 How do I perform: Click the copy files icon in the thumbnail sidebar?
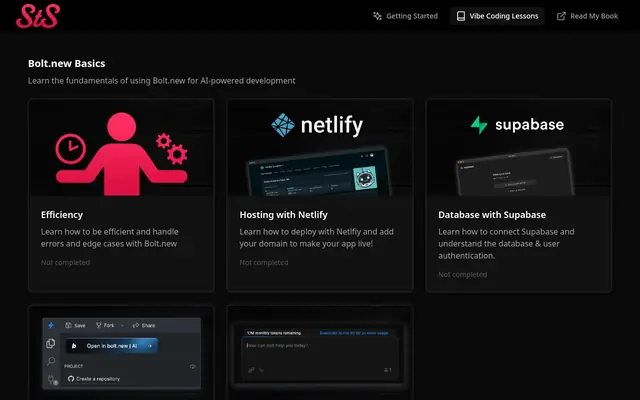51,343
